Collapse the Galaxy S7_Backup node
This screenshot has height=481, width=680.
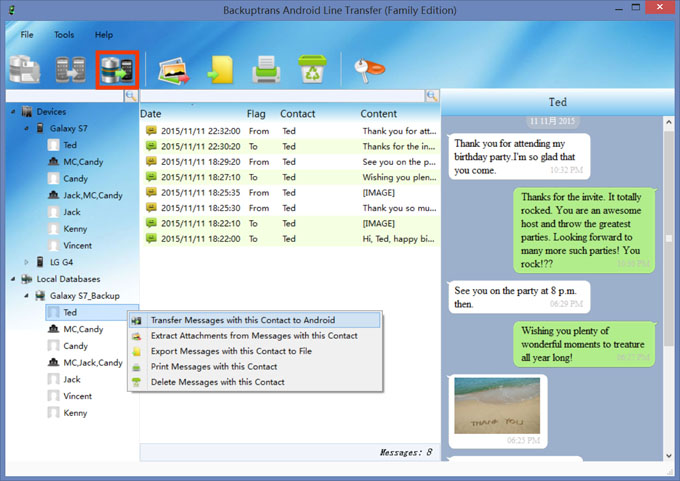(x=26, y=296)
